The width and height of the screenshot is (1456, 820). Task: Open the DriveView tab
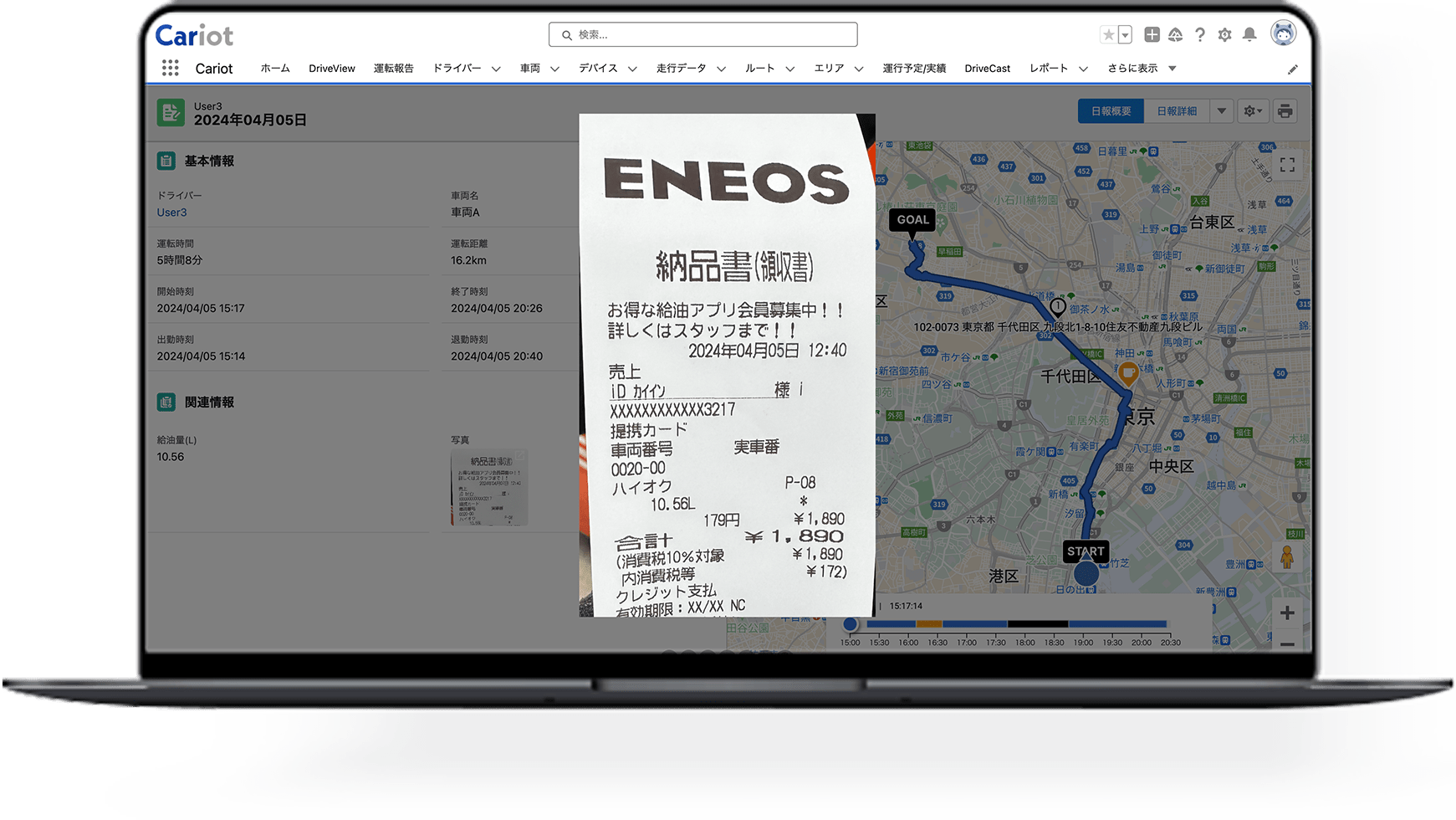332,69
